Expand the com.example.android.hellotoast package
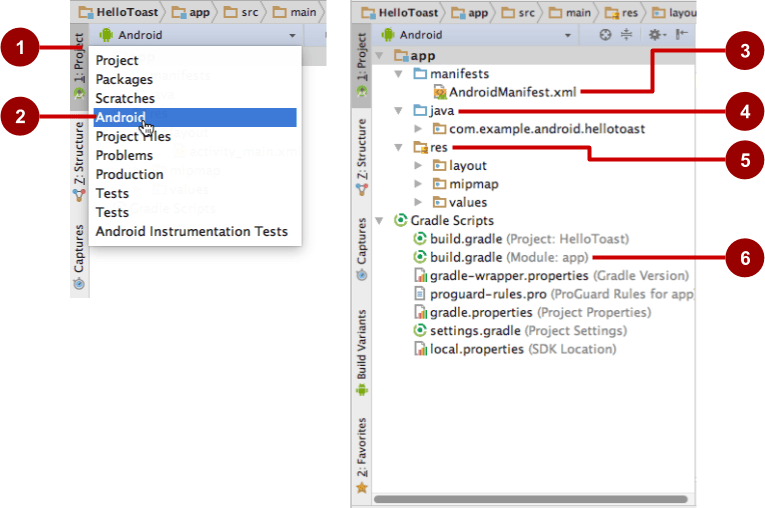Viewport: 765px width, 508px height. pyautogui.click(x=418, y=129)
